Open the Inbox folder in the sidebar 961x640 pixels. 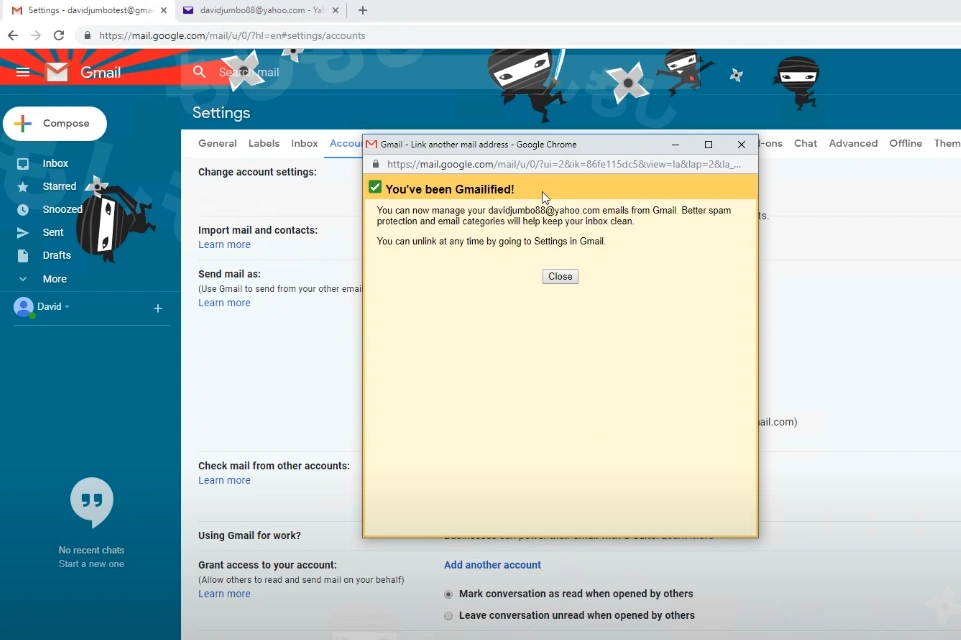click(x=55, y=164)
